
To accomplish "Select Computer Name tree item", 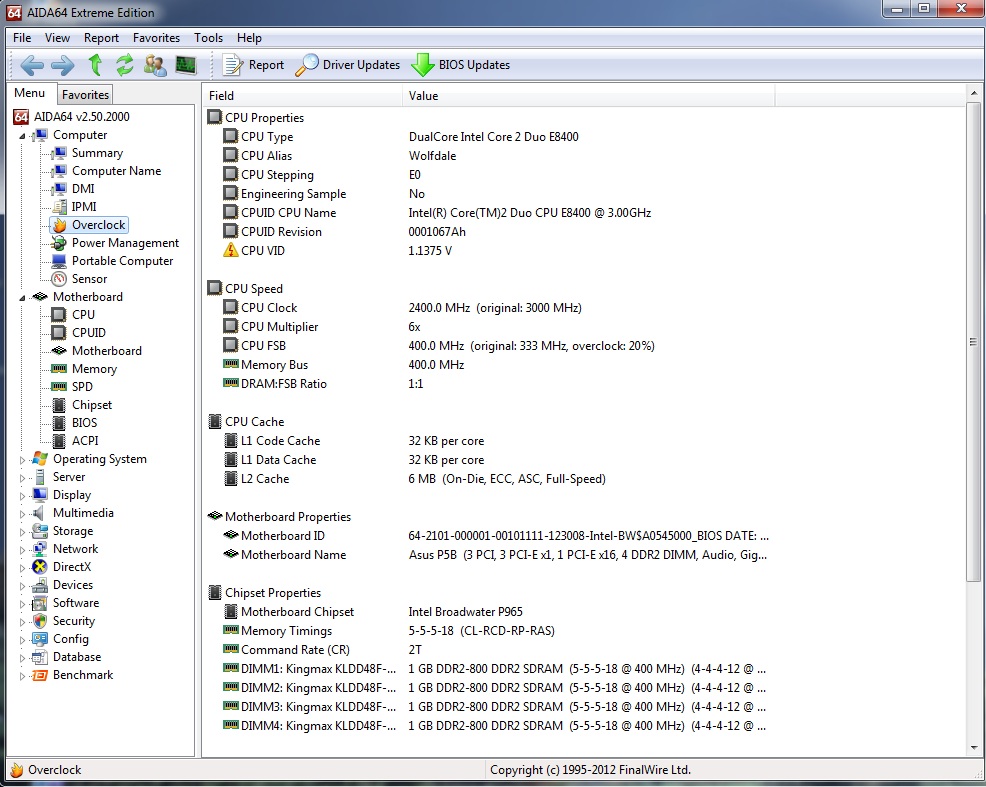I will click(116, 171).
